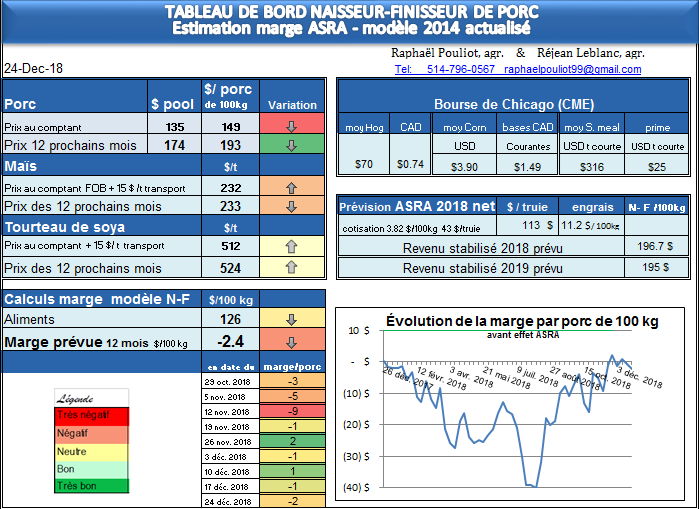Click the Neutre yellow legend swatch
Image resolution: width=699 pixels, height=509 pixels.
[77, 450]
